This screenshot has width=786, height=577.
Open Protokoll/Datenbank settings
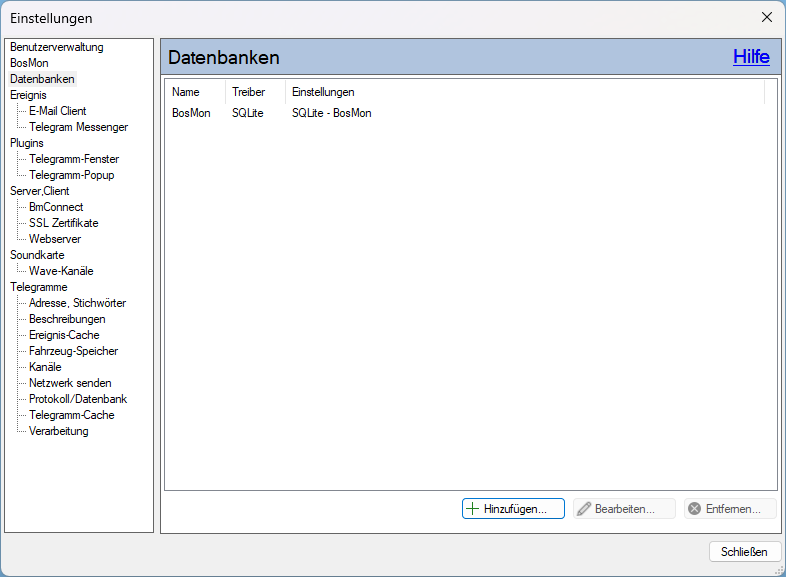click(78, 399)
